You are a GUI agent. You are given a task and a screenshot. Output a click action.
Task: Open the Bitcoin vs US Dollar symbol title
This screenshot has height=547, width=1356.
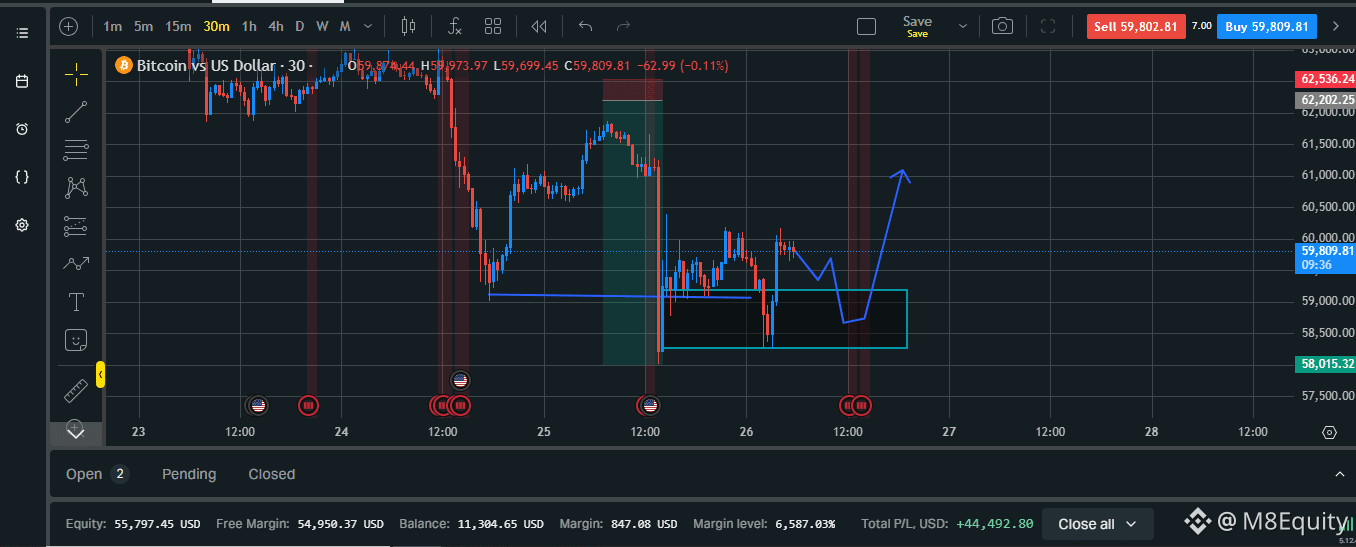pyautogui.click(x=206, y=66)
